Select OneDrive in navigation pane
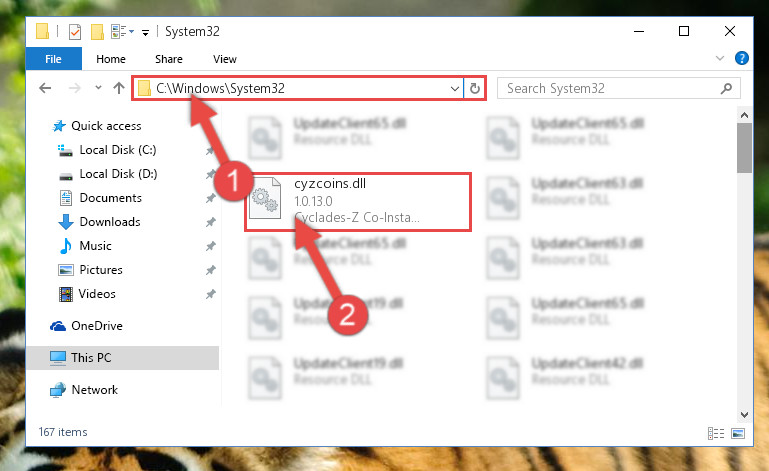769x471 pixels. click(97, 326)
